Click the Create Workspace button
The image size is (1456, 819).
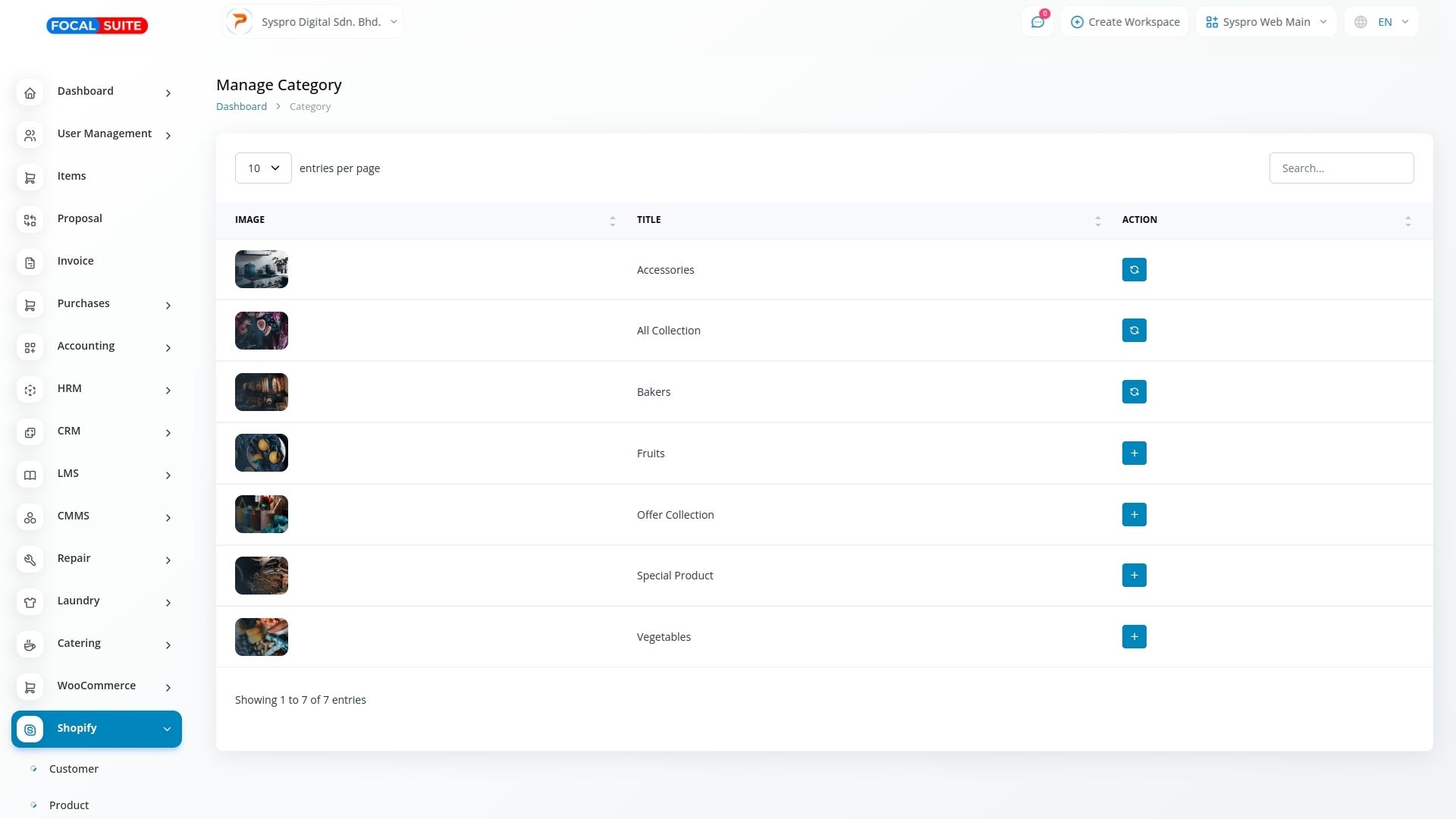pos(1125,22)
